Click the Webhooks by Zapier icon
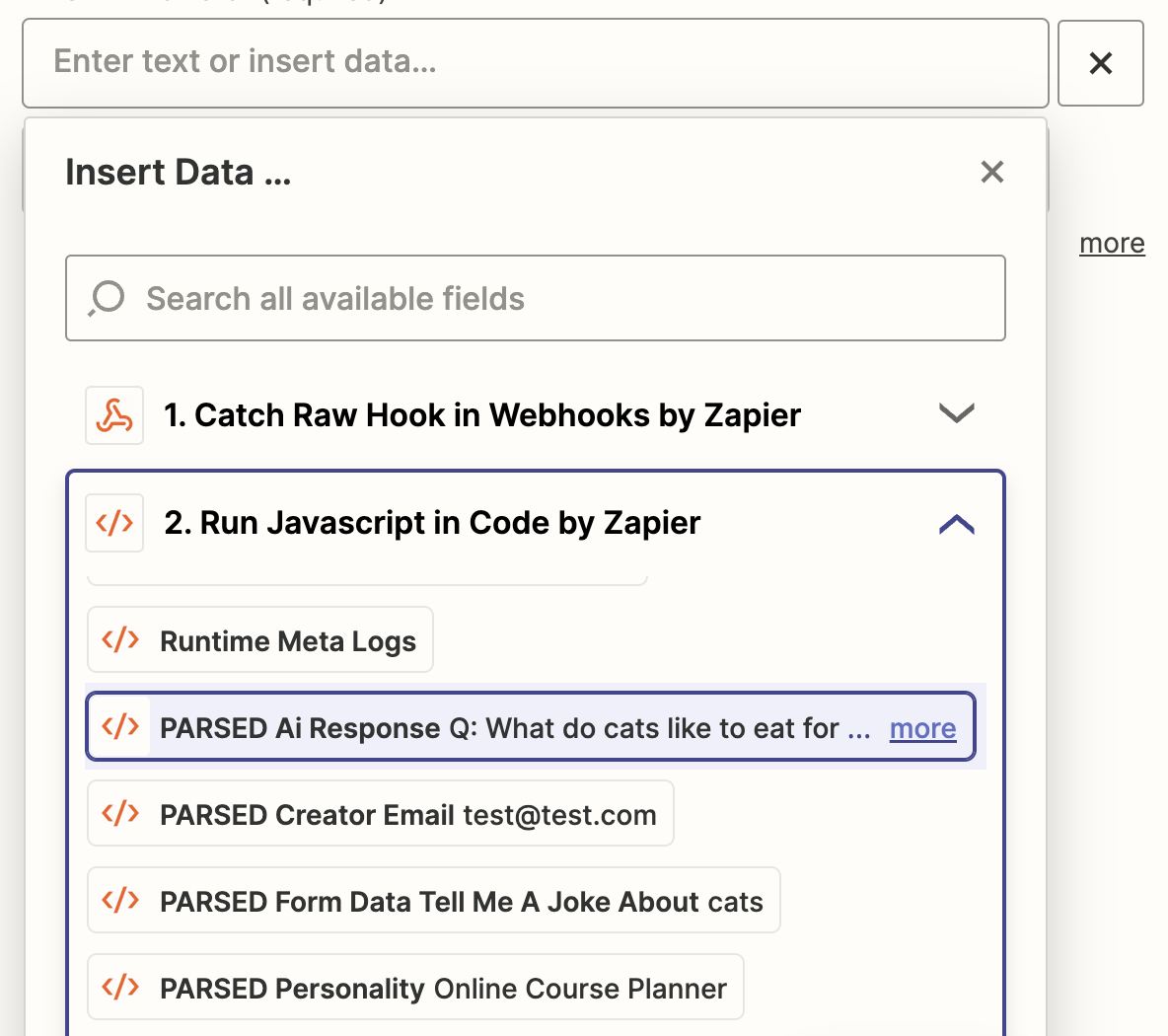Image resolution: width=1168 pixels, height=1036 pixels. pyautogui.click(x=114, y=415)
